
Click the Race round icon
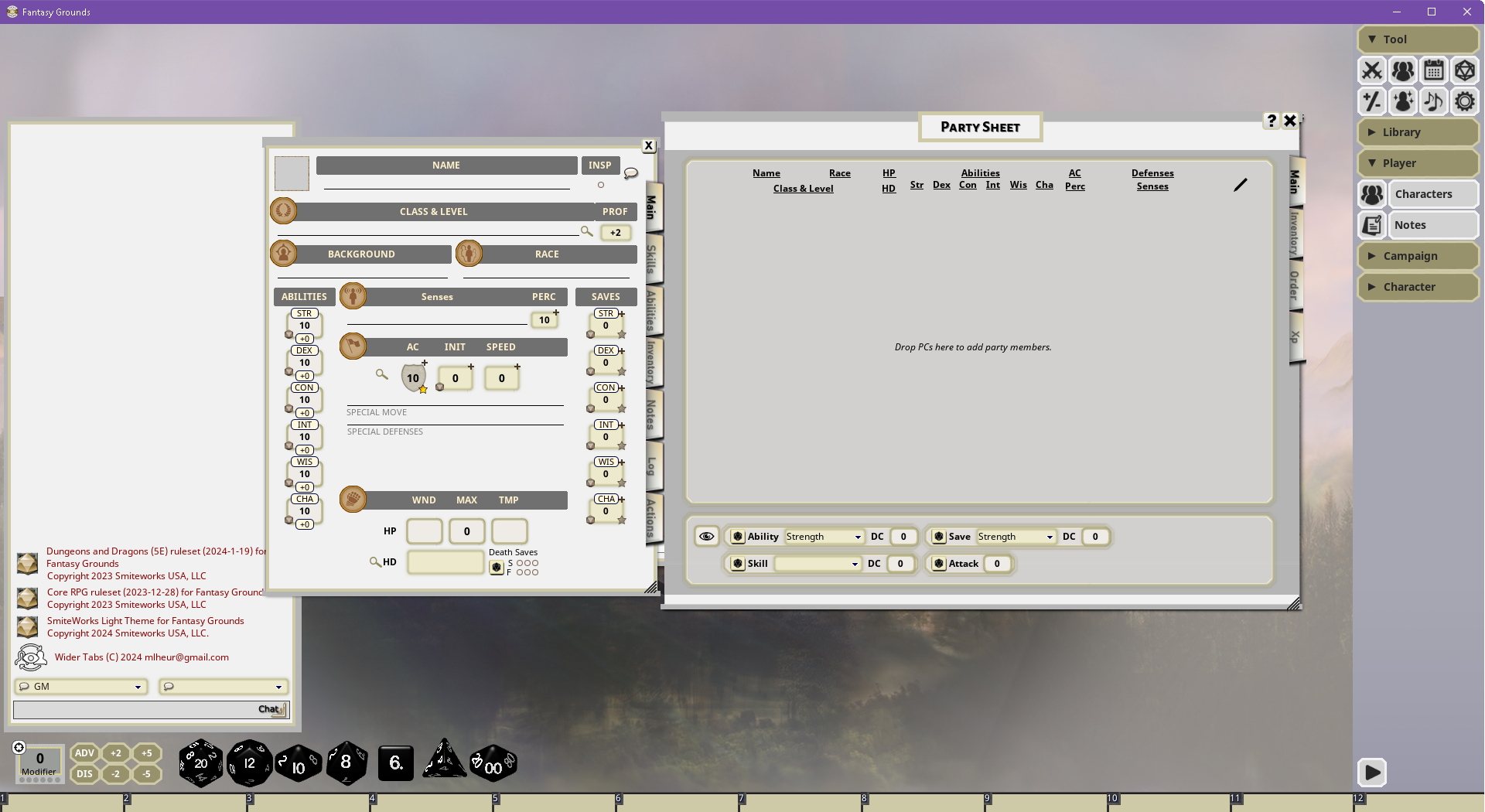[469, 253]
